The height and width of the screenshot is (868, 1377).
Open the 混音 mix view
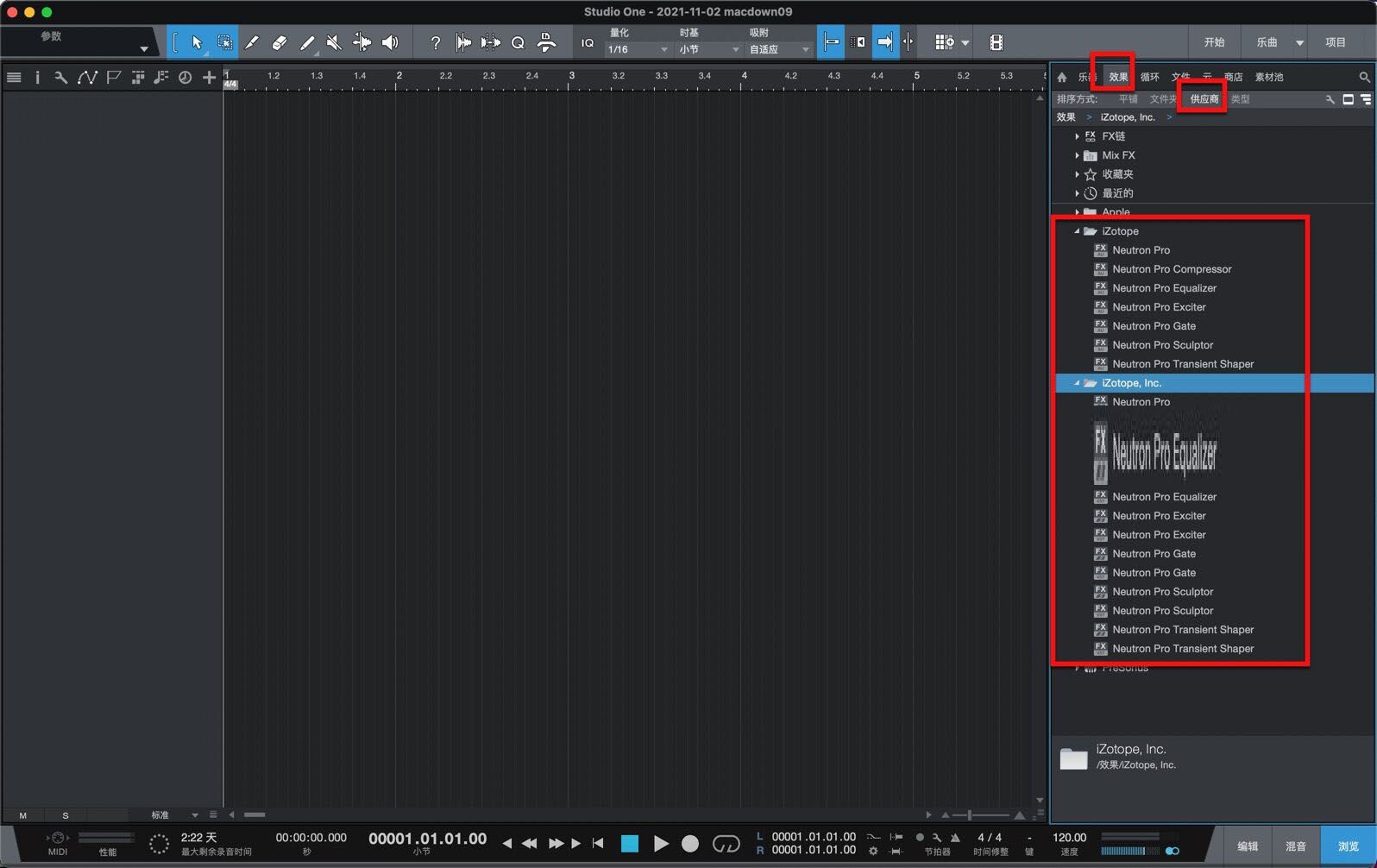[1296, 846]
